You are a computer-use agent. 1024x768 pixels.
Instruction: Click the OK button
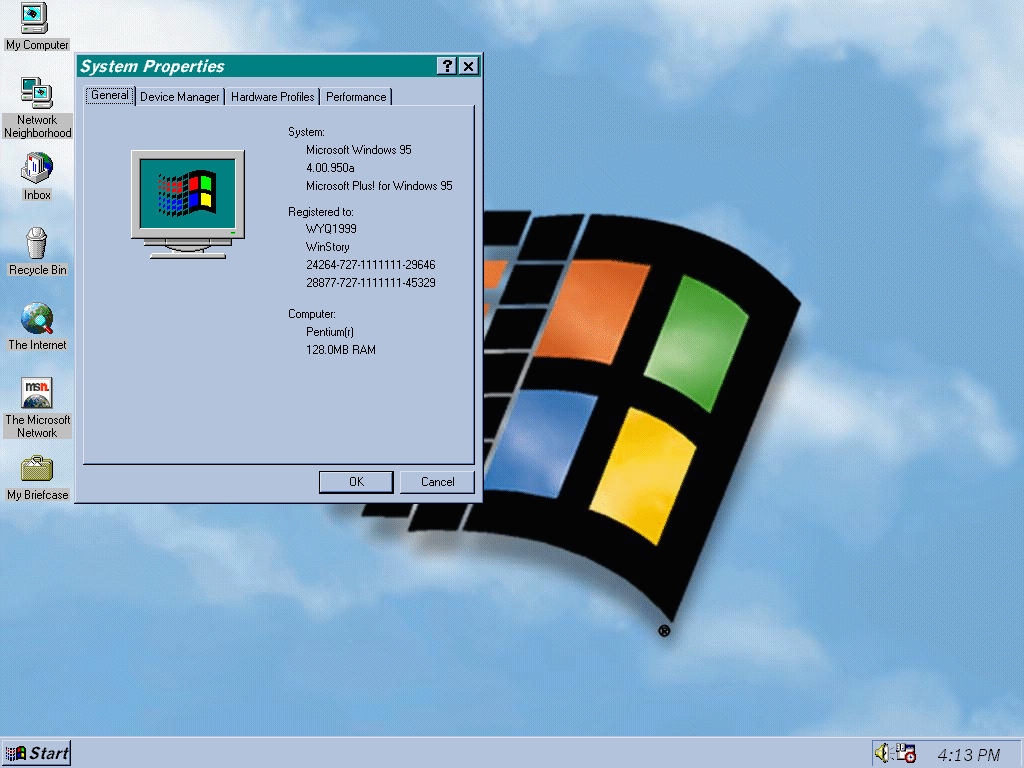pos(356,482)
